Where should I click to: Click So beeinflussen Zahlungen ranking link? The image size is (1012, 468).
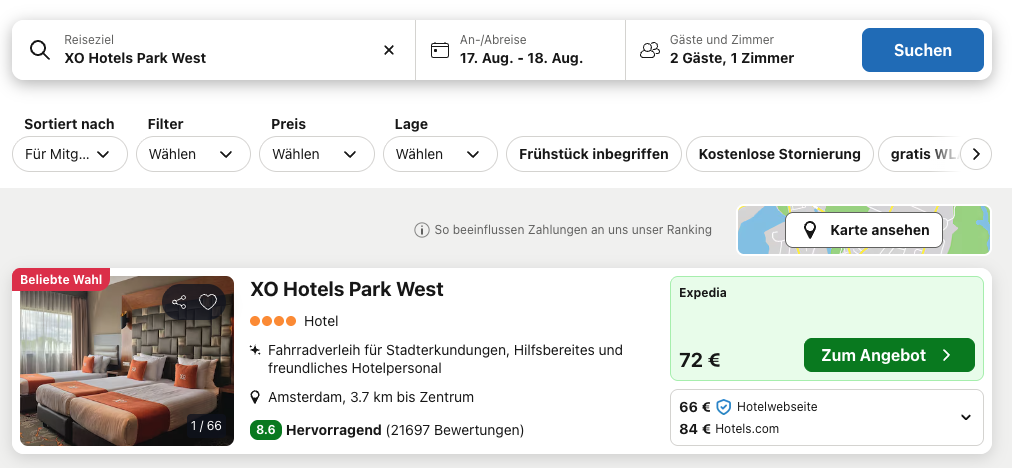(573, 230)
